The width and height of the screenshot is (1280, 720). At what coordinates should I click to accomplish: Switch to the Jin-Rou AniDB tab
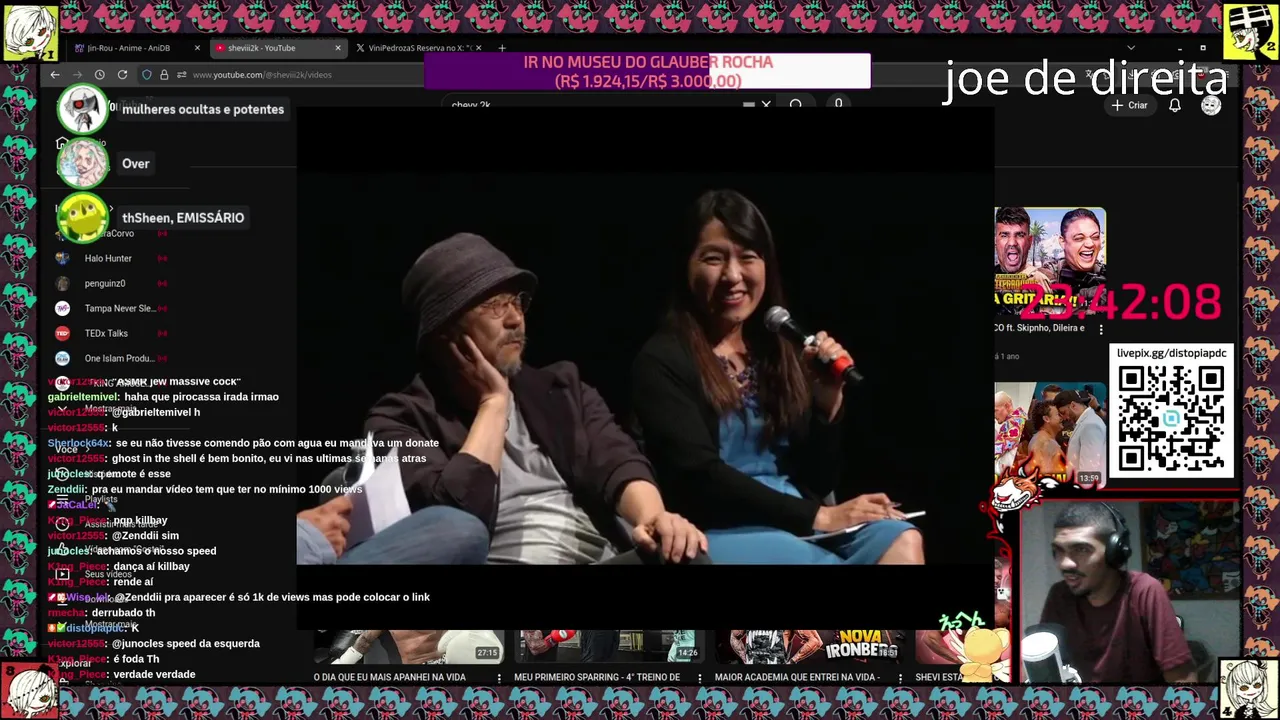click(x=129, y=48)
